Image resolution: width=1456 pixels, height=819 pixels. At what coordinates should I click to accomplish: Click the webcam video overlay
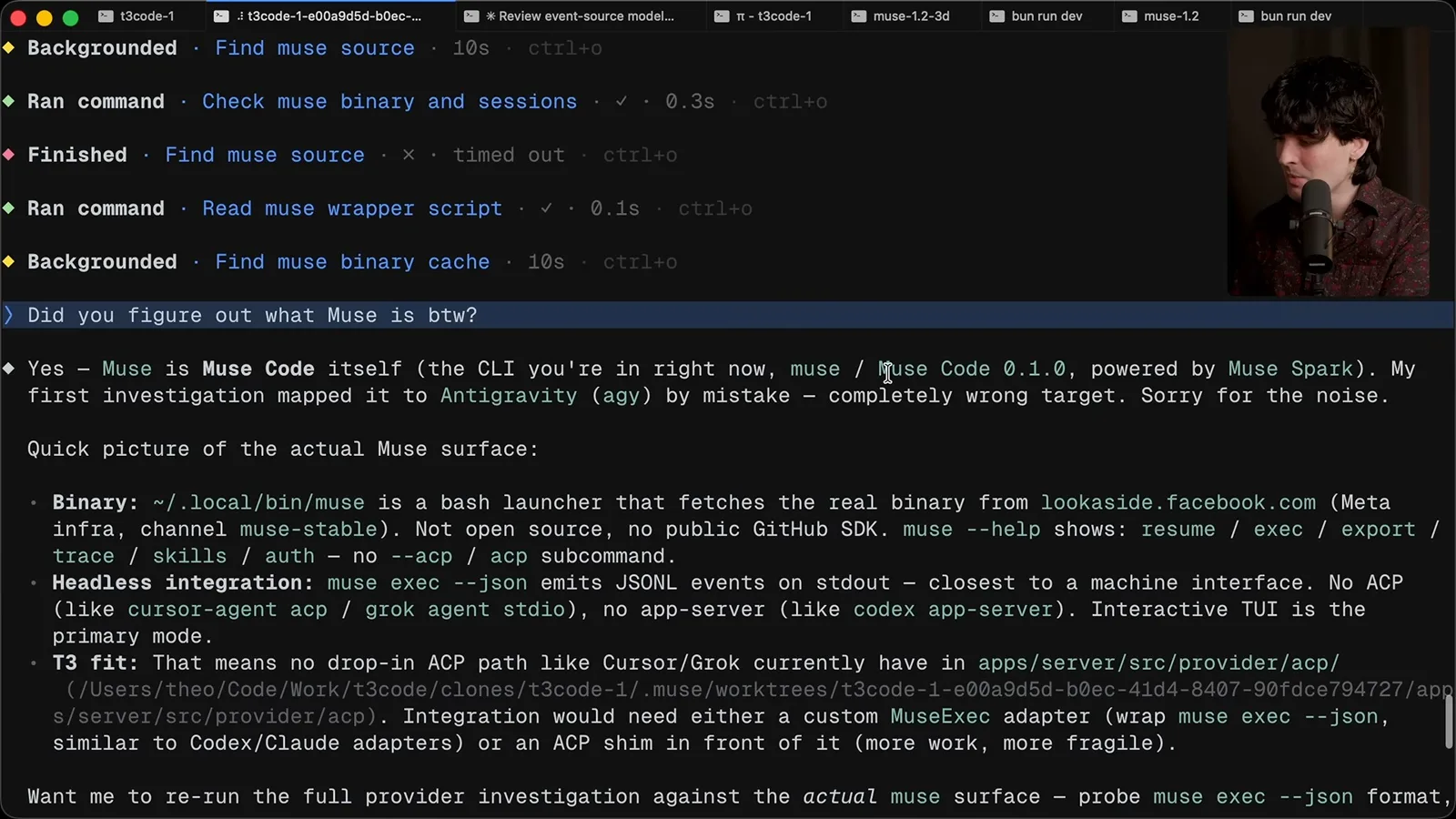coord(1328,162)
